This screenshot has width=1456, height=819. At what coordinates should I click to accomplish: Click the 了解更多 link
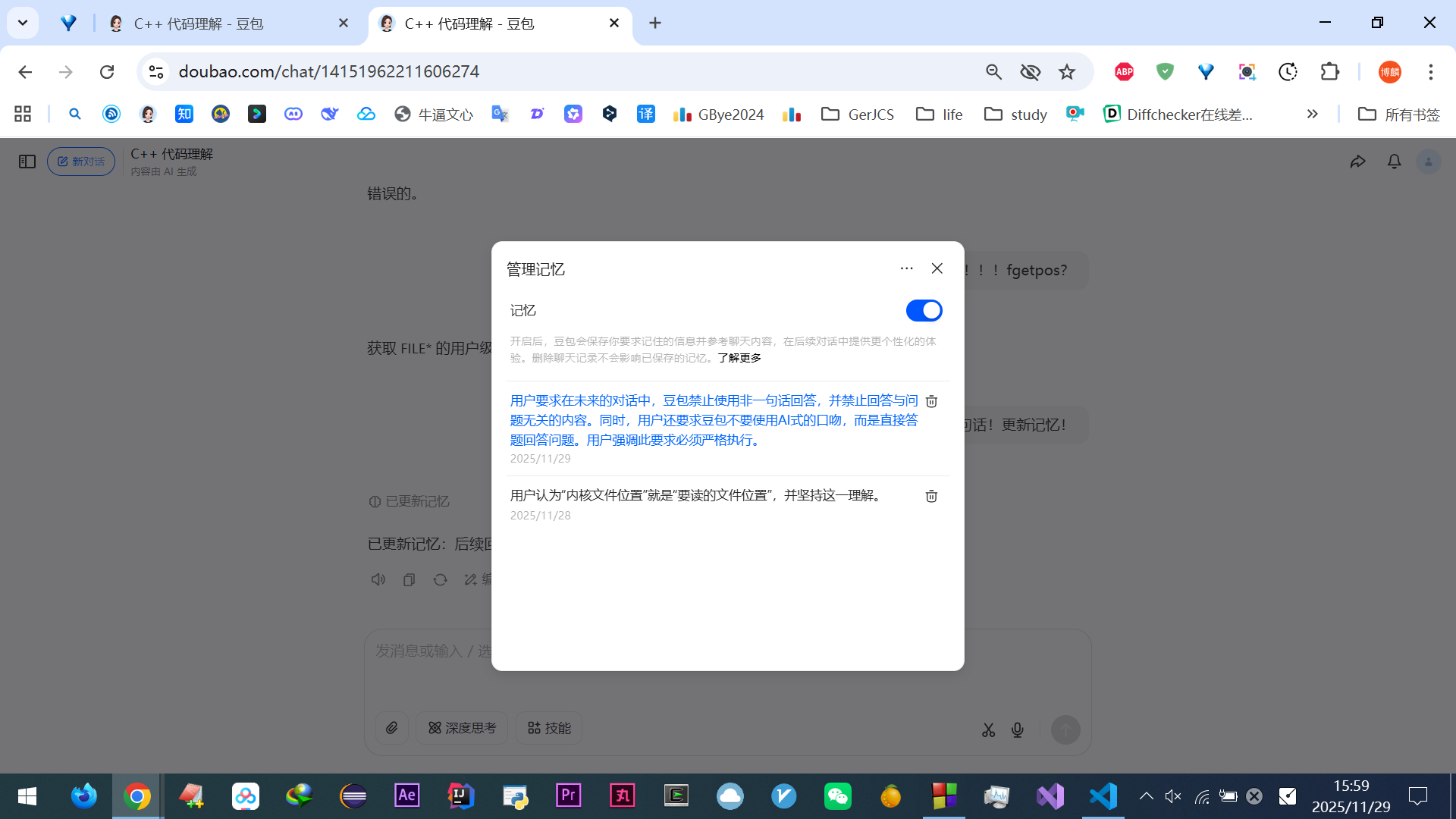coord(739,358)
